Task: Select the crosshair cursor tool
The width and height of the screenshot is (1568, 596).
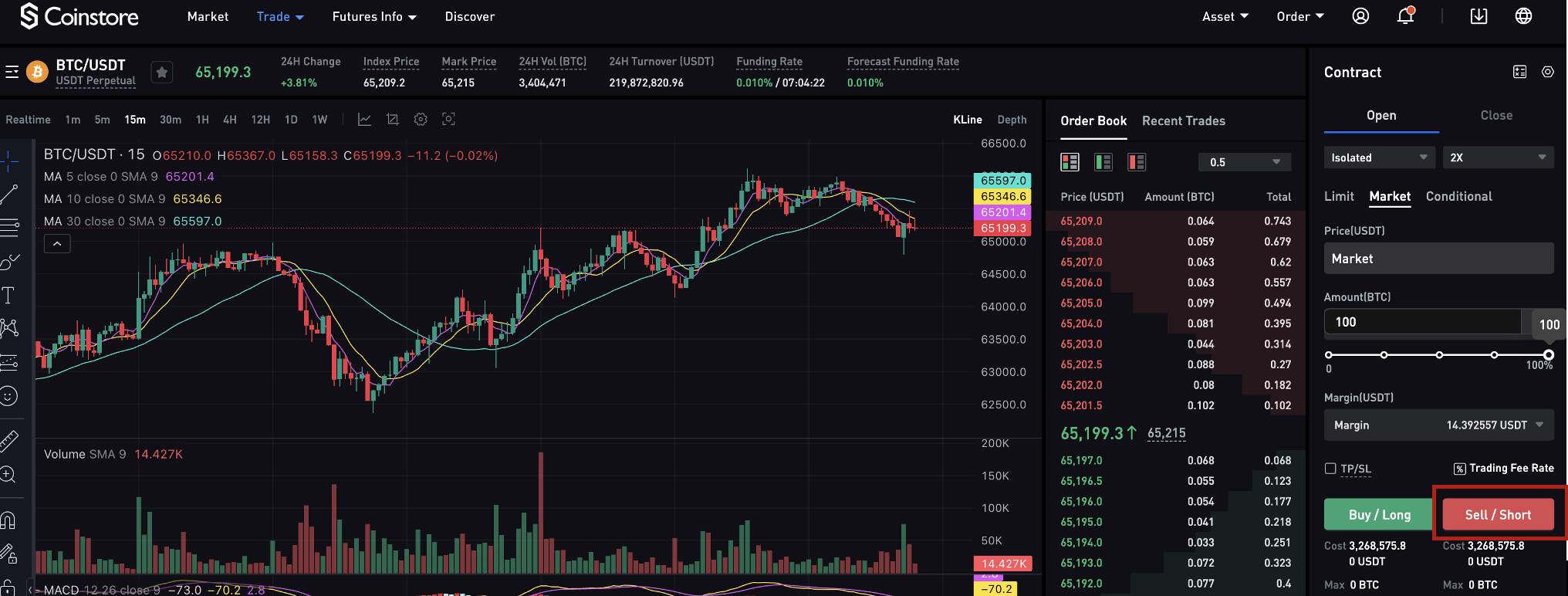Action: (x=9, y=161)
